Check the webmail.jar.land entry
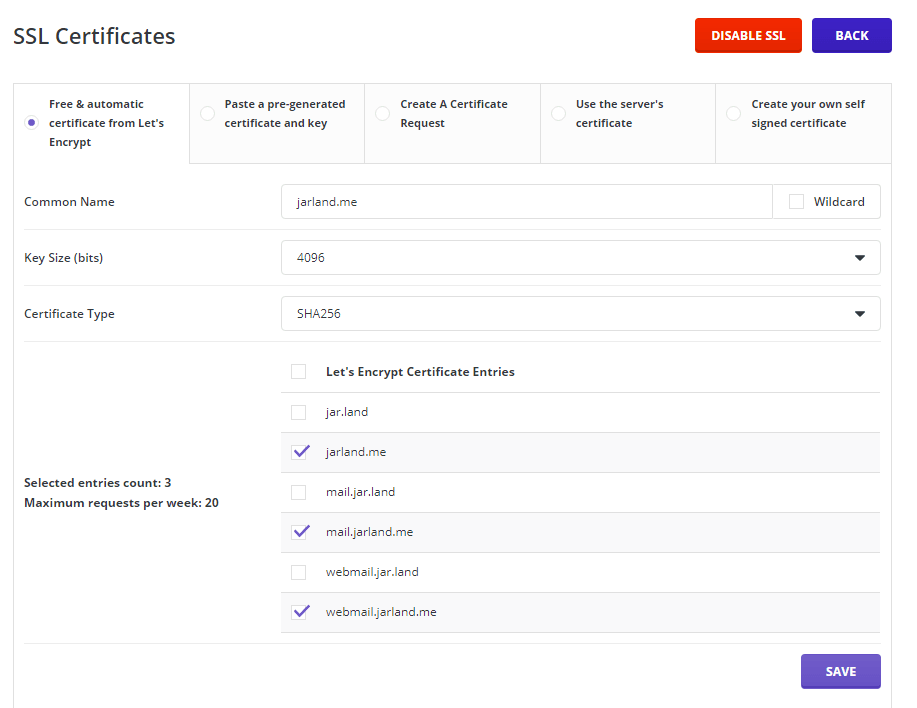The height and width of the screenshot is (708, 917). point(299,572)
